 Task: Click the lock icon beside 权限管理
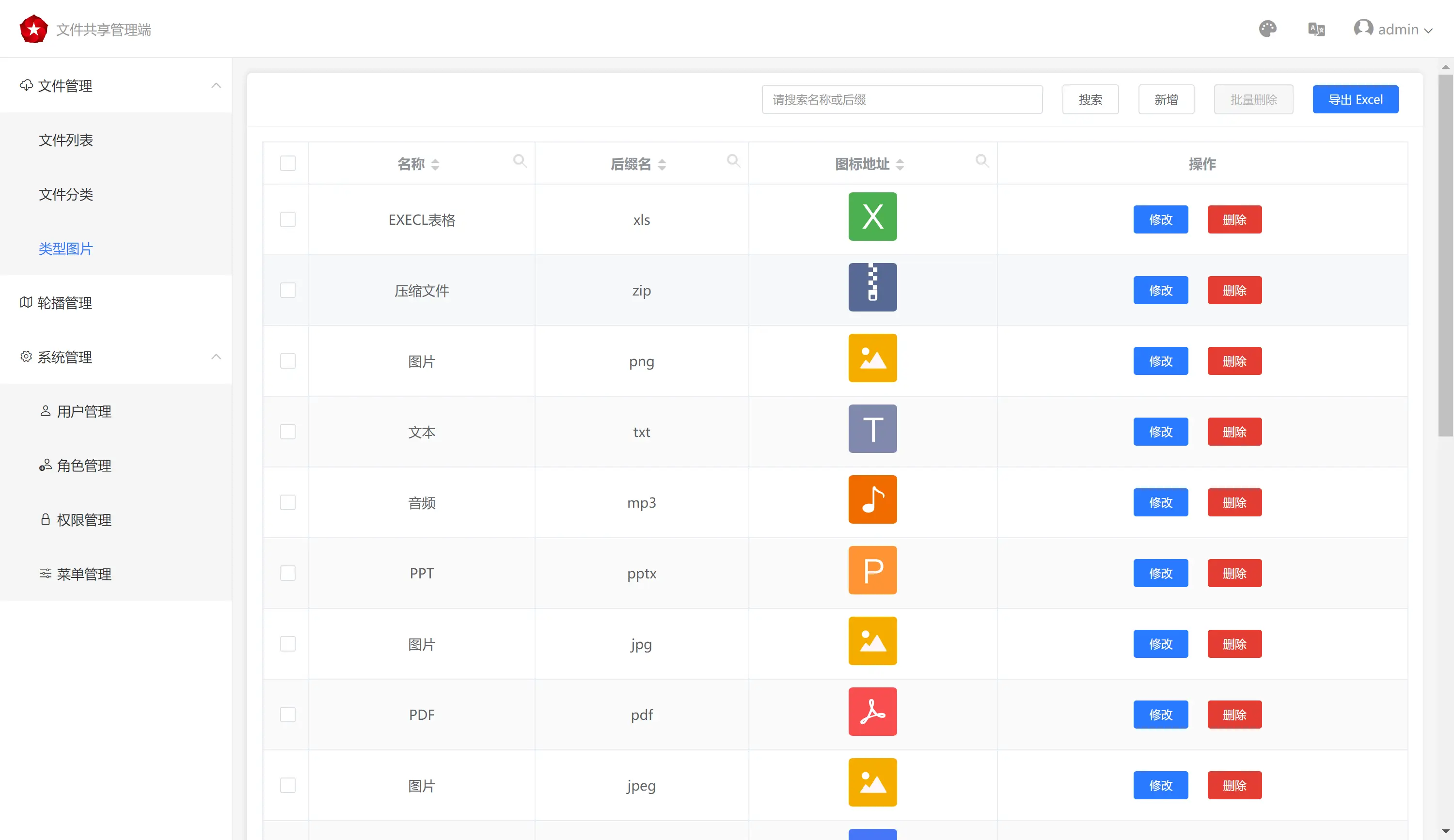coord(45,519)
